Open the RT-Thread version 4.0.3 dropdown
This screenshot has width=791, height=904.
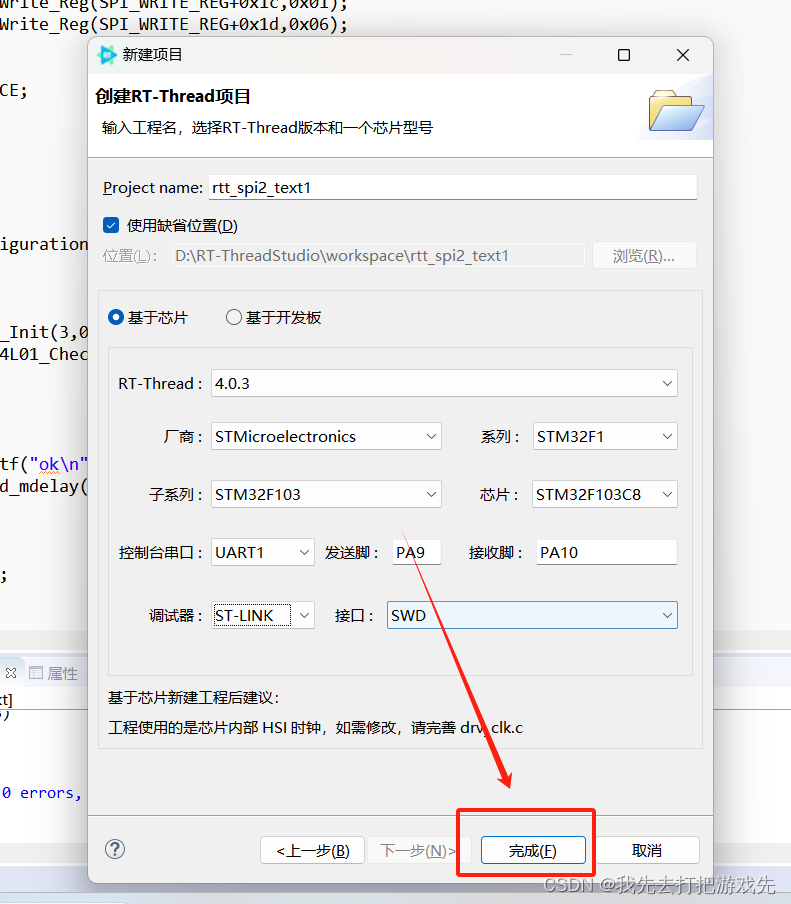444,383
